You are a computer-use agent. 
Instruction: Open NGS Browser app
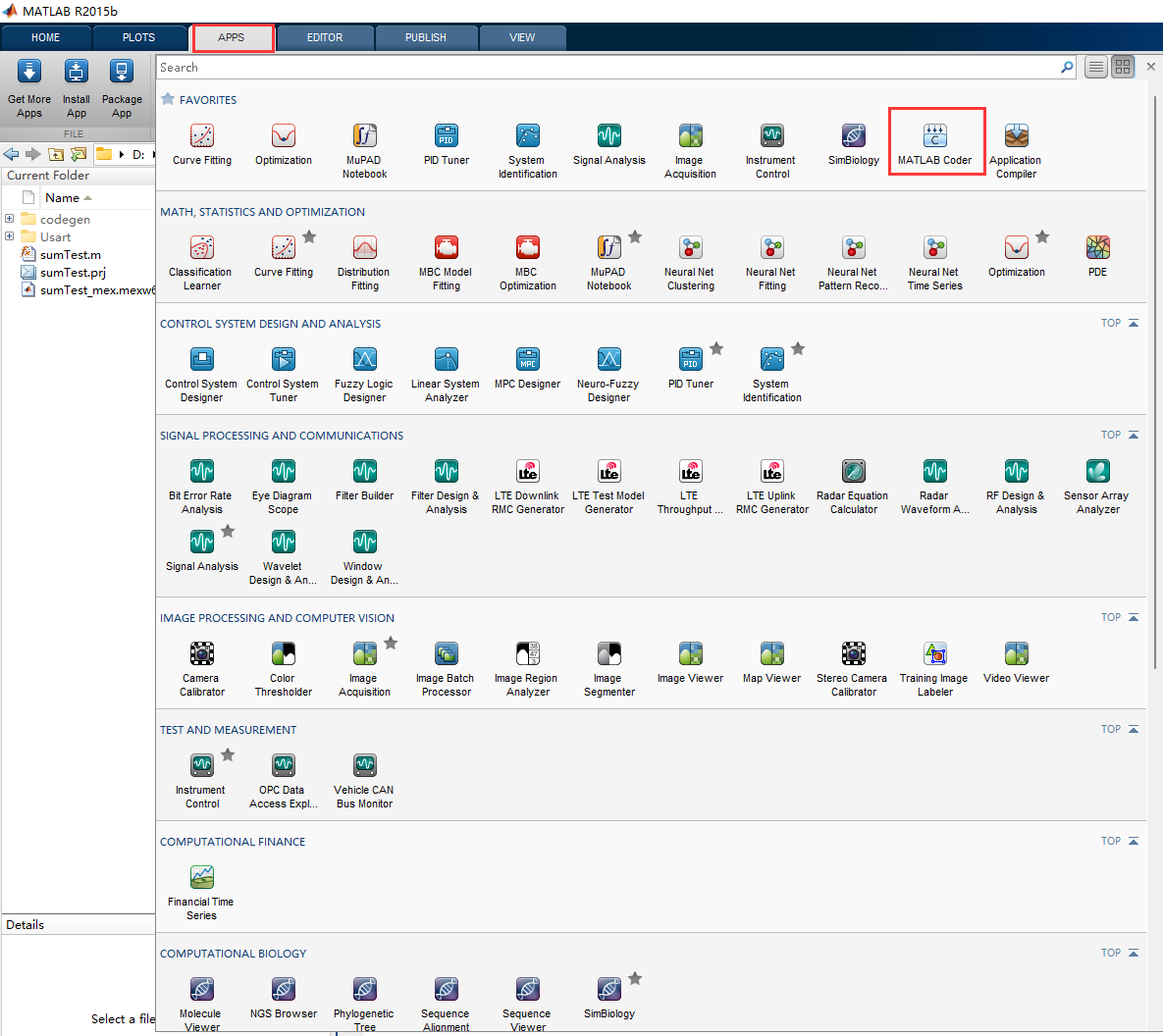coord(283,998)
